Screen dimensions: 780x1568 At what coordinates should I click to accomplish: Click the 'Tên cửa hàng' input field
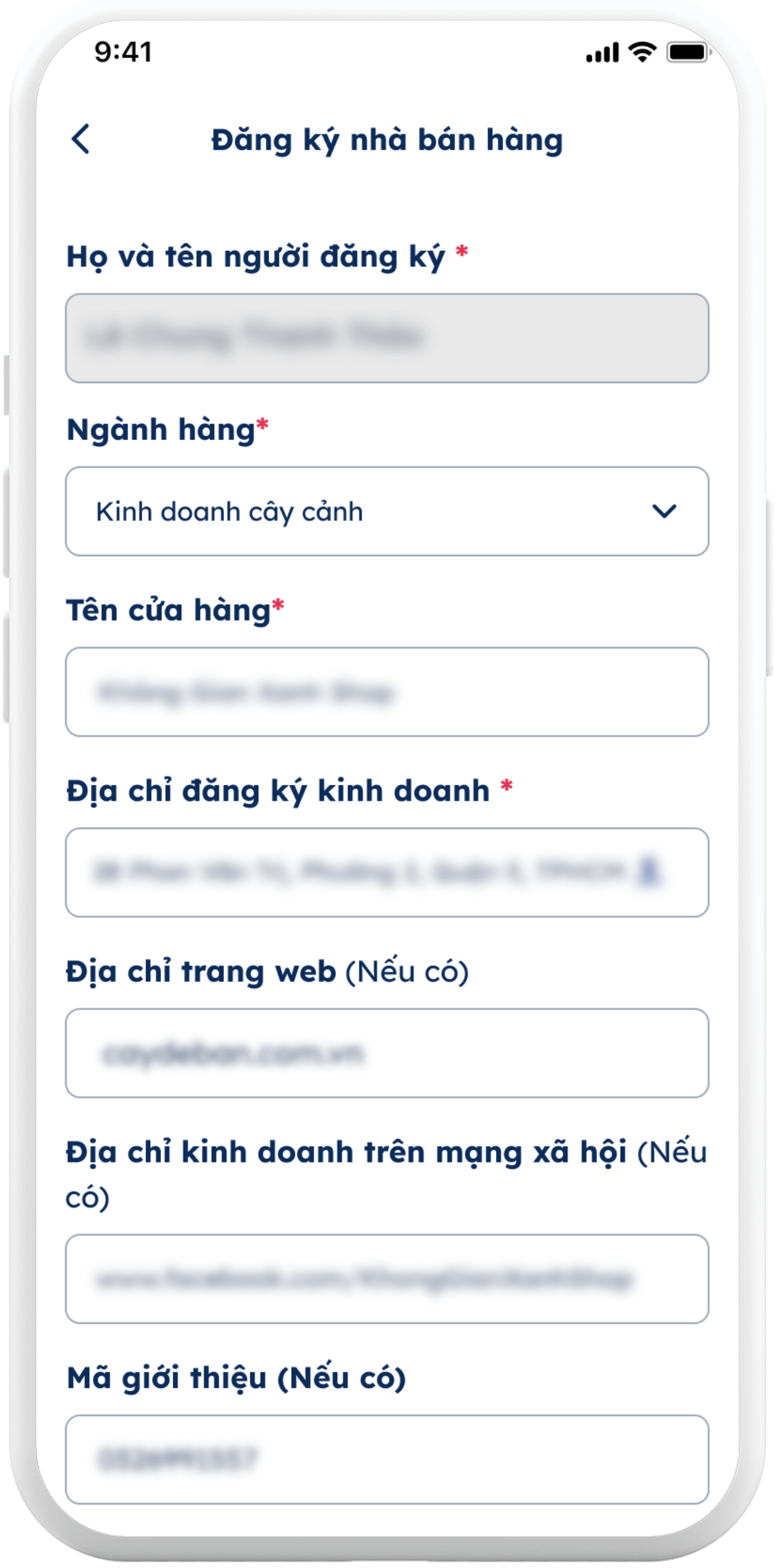click(387, 692)
